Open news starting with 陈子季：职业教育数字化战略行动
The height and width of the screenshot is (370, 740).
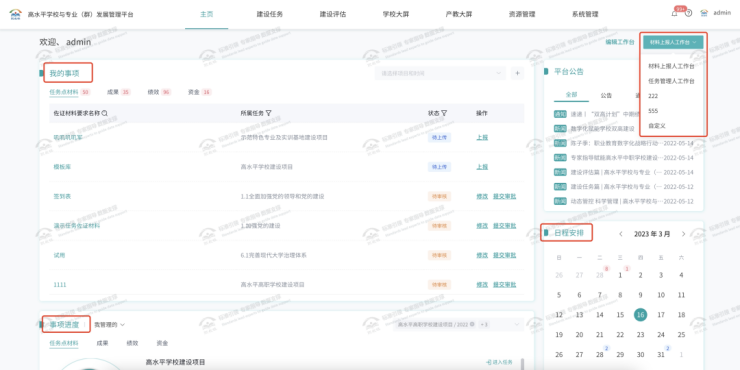click(x=616, y=143)
